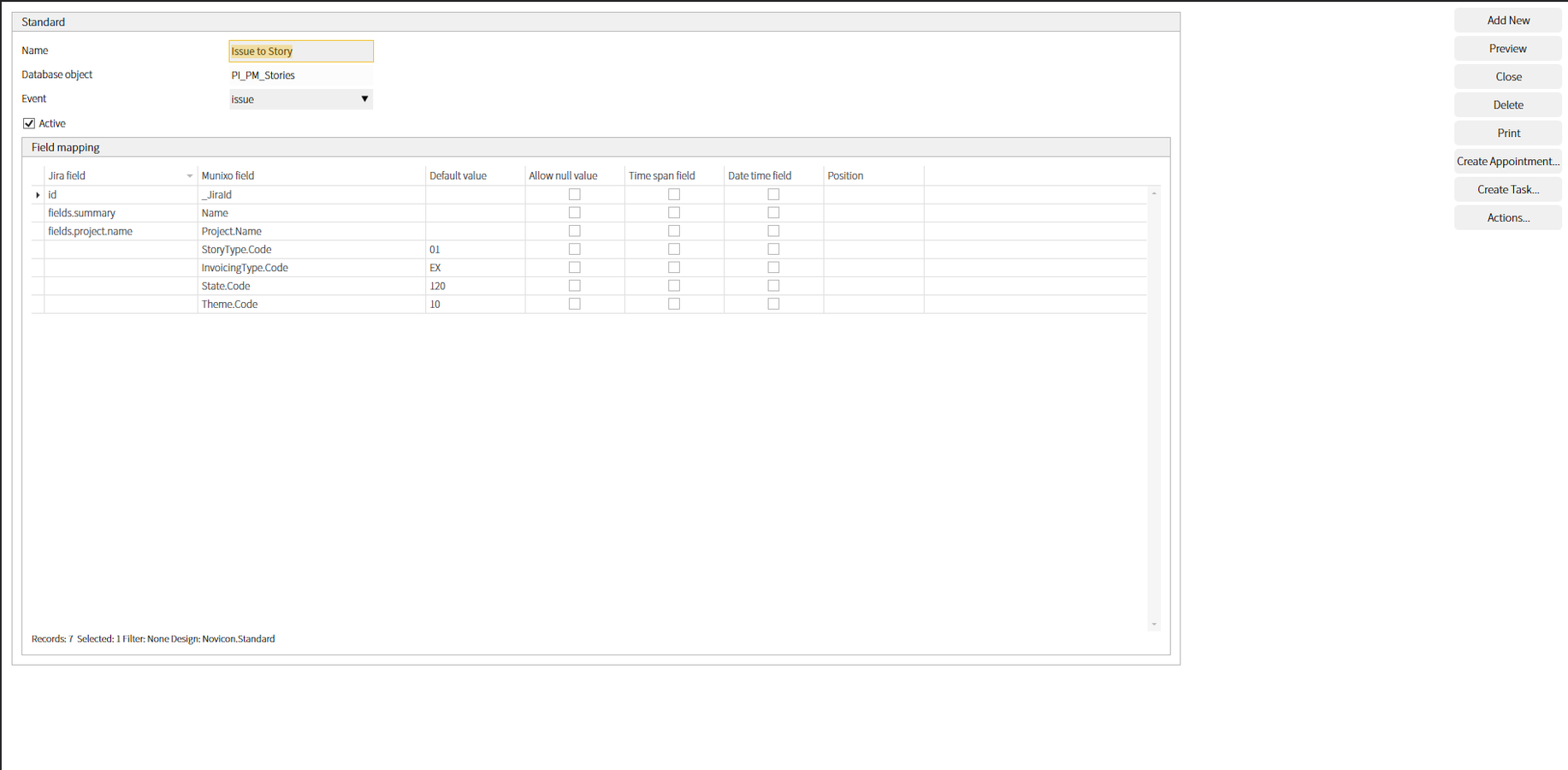Screen dimensions: 1568x770
Task: Sort by Munixo field column header
Action: click(x=311, y=175)
